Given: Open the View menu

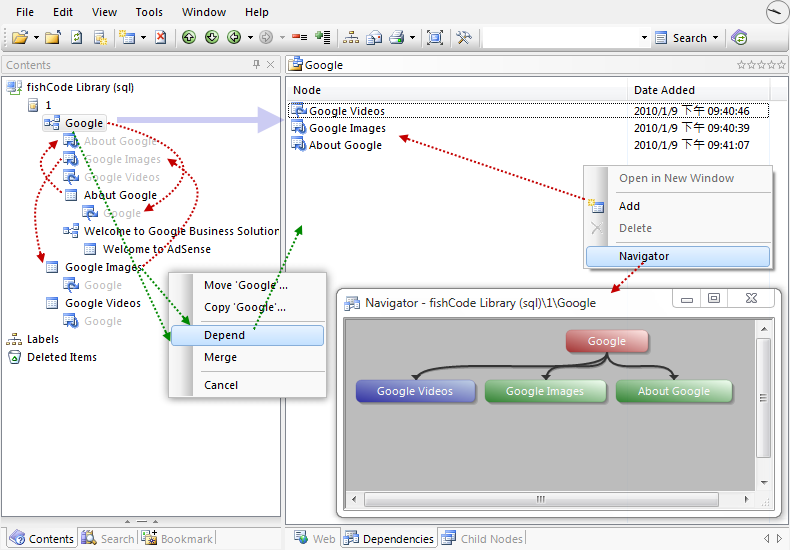Looking at the screenshot, I should (104, 12).
